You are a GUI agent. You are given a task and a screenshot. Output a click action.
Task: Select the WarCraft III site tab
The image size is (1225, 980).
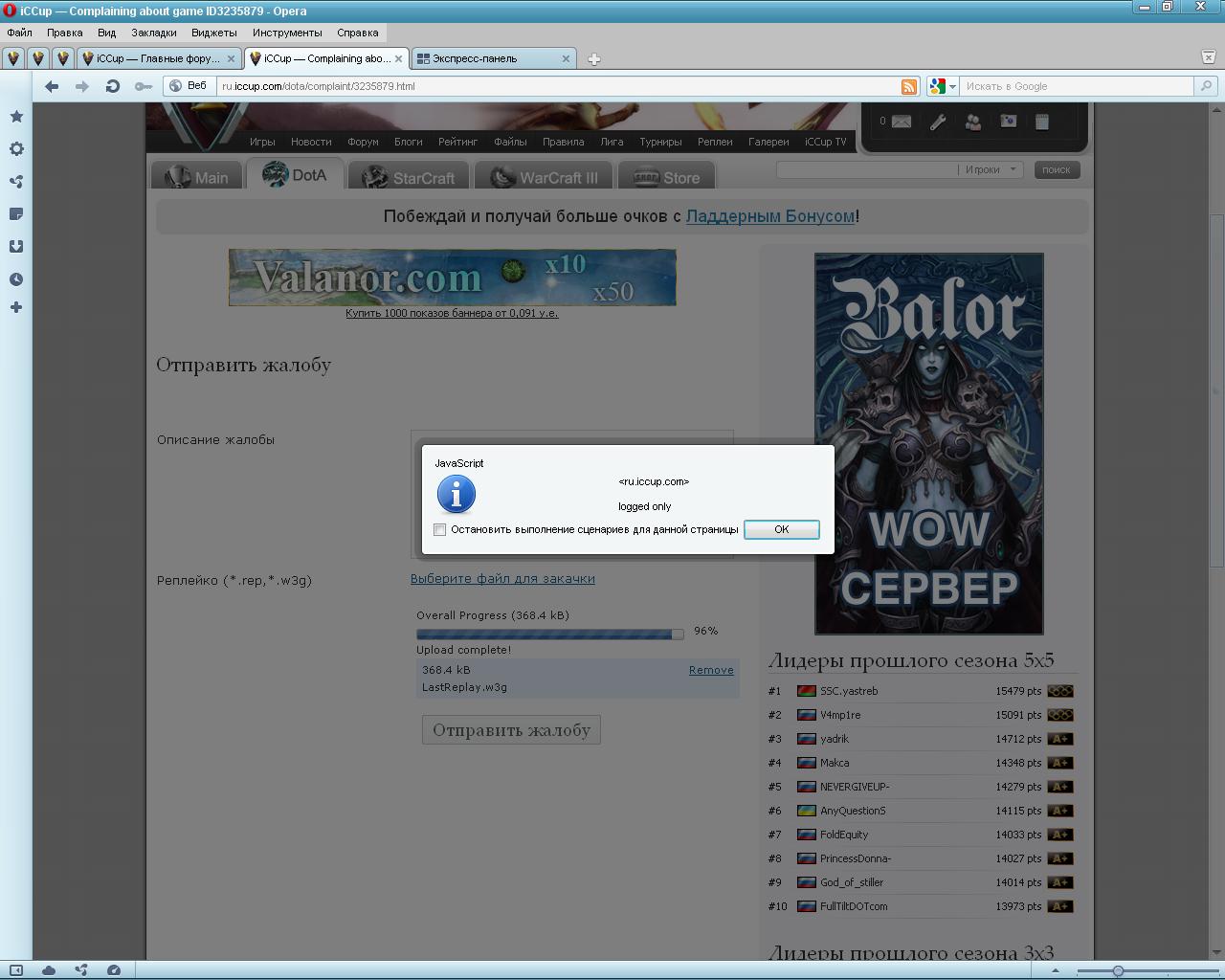click(x=545, y=177)
